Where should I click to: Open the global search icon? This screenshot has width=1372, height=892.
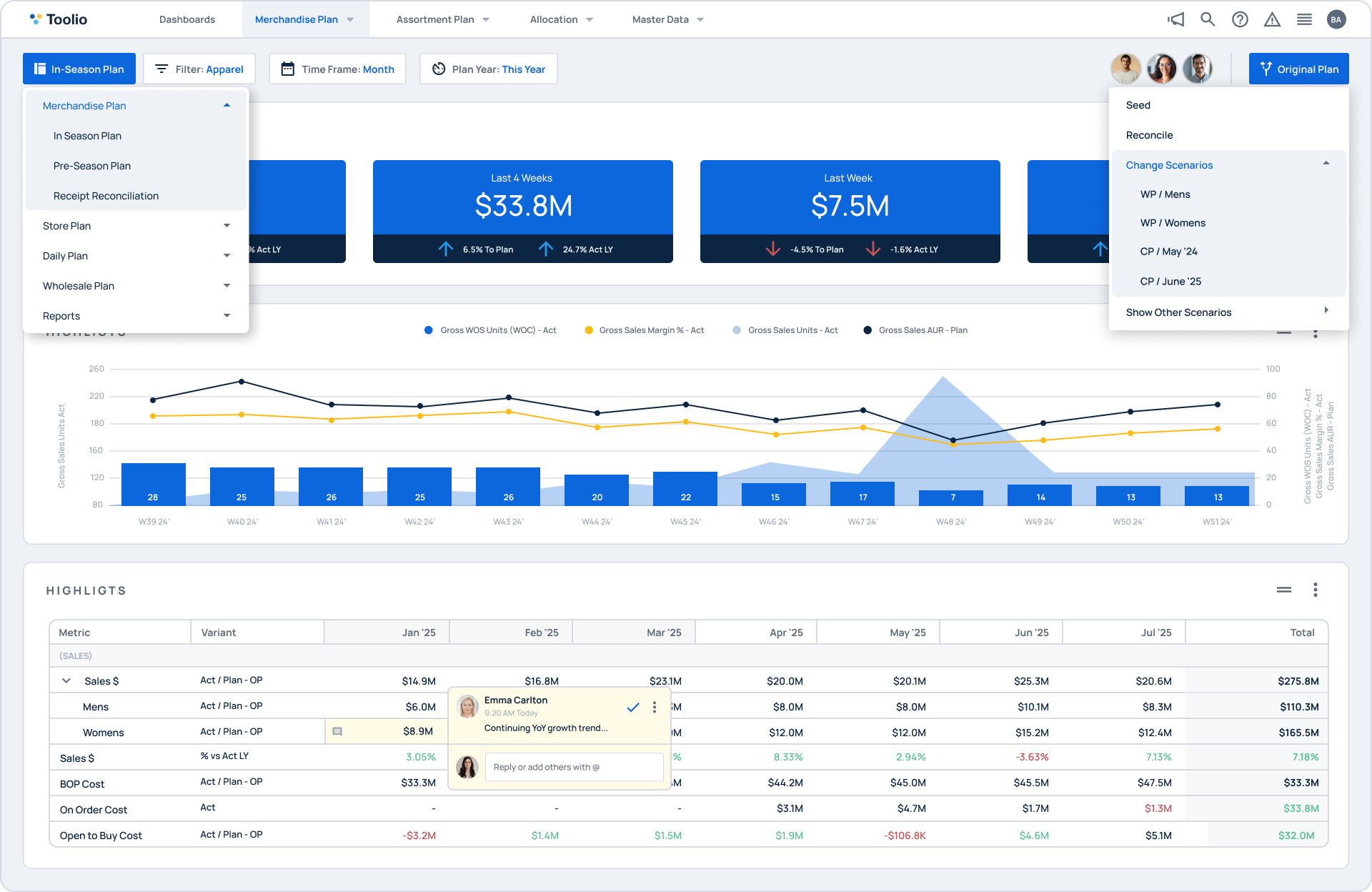[1208, 19]
